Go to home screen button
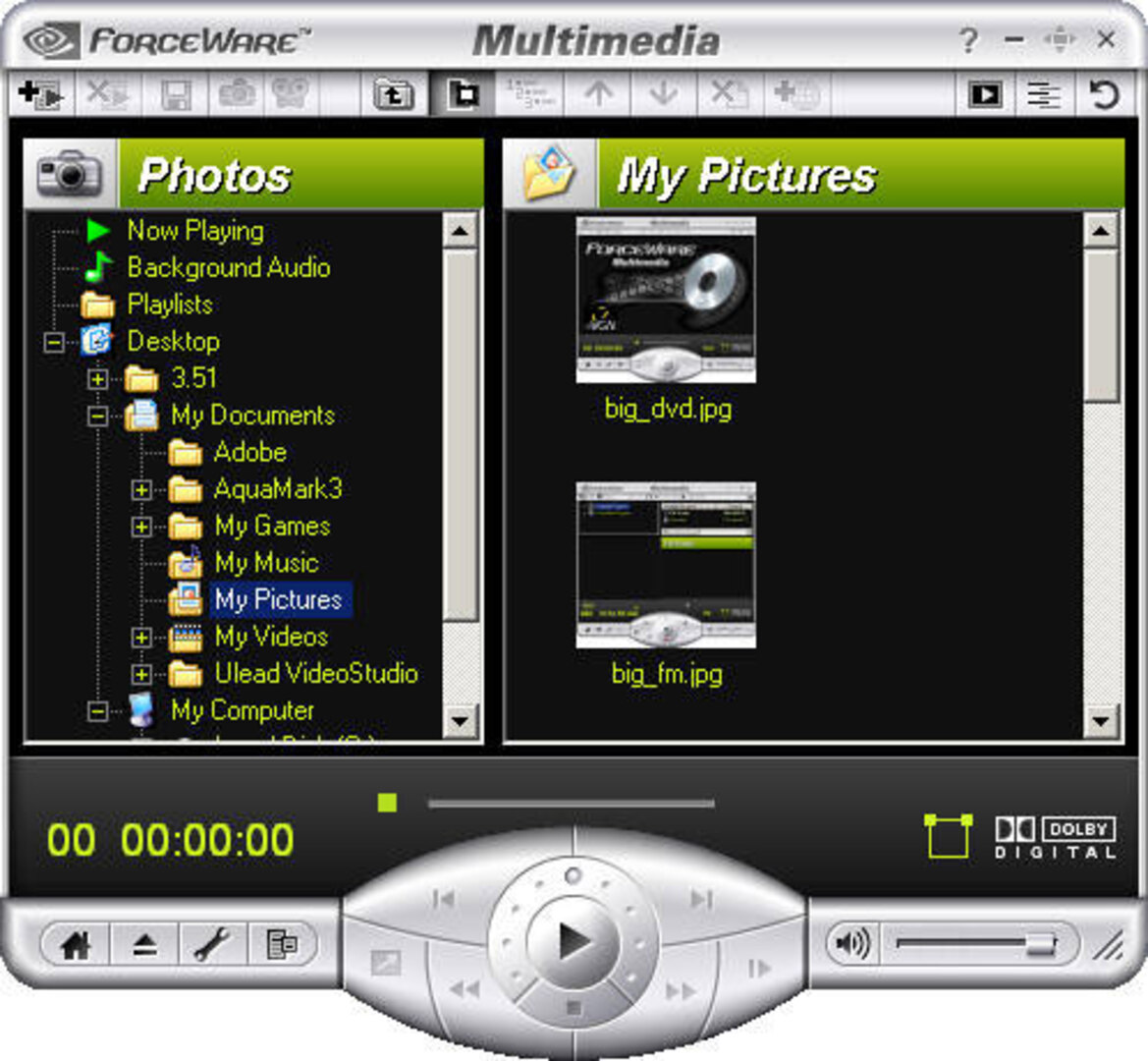The width and height of the screenshot is (1148, 1061). (x=76, y=944)
